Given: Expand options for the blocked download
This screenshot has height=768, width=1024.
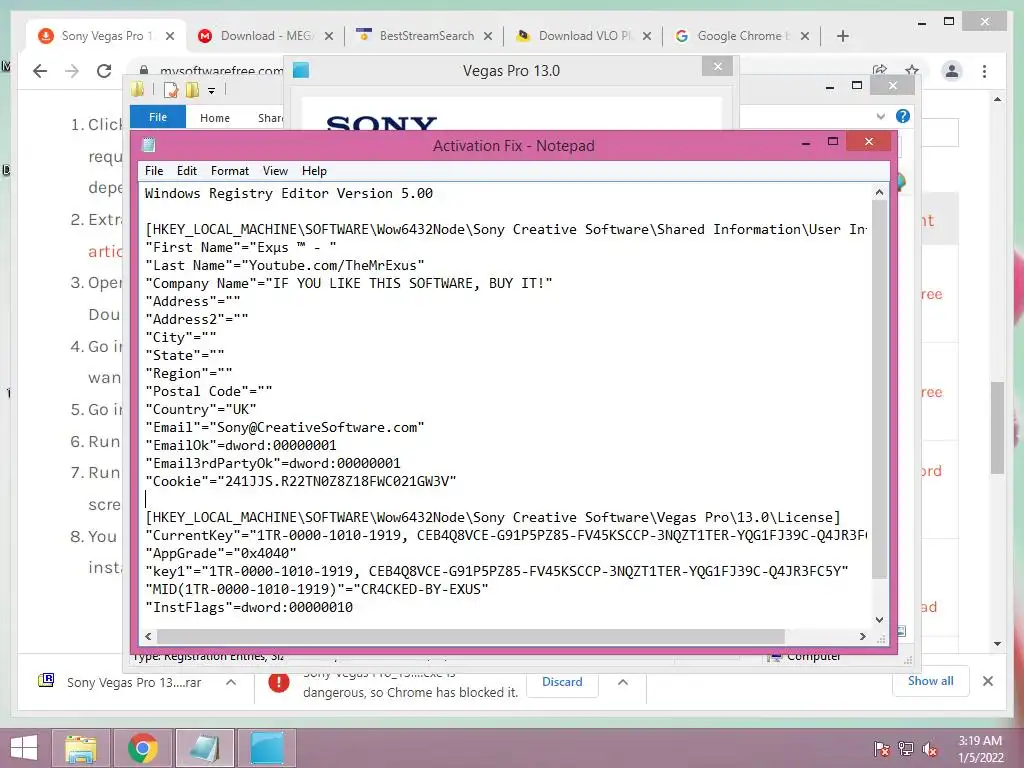Looking at the screenshot, I should pos(623,682).
